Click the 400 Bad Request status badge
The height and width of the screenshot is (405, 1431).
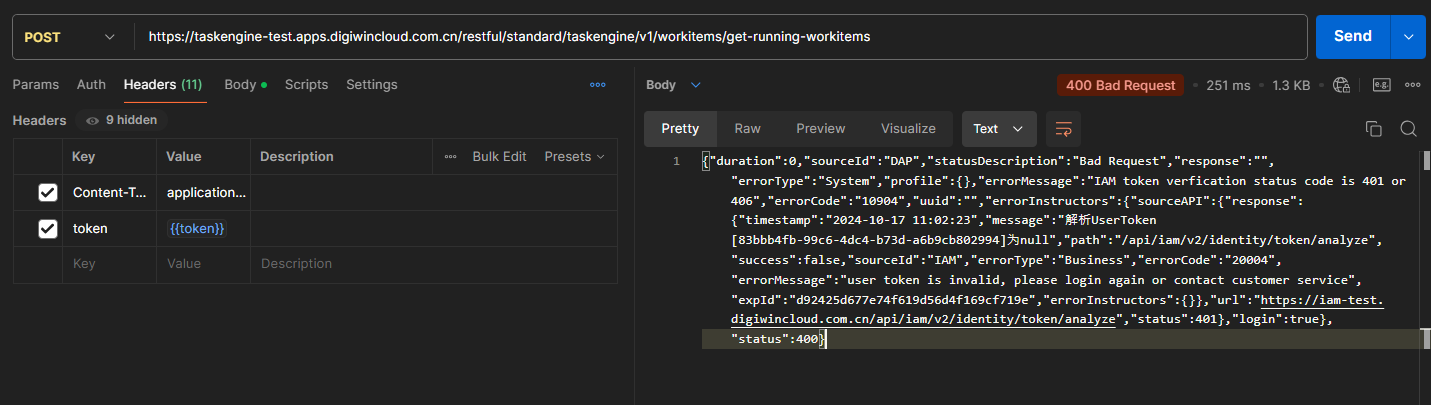click(x=1120, y=85)
